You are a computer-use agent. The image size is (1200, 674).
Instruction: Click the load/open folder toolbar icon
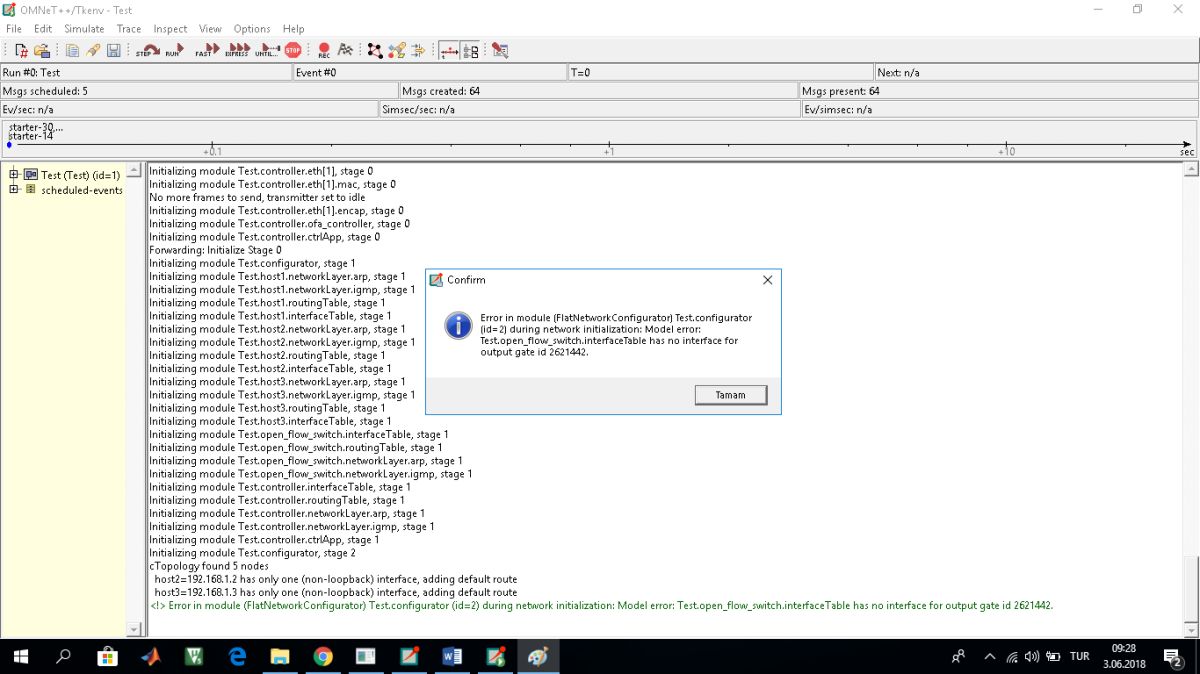(40, 50)
